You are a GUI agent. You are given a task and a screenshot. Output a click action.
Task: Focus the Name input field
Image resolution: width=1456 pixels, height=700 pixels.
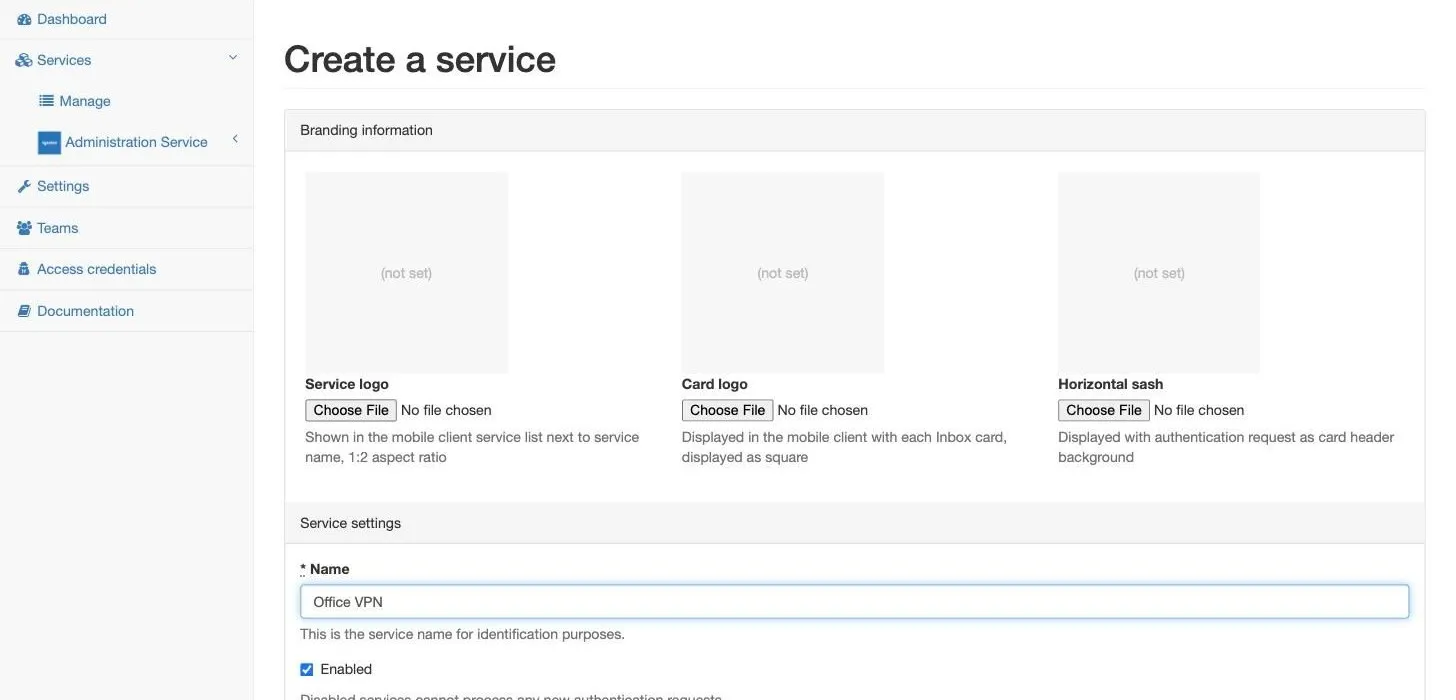[x=855, y=602]
